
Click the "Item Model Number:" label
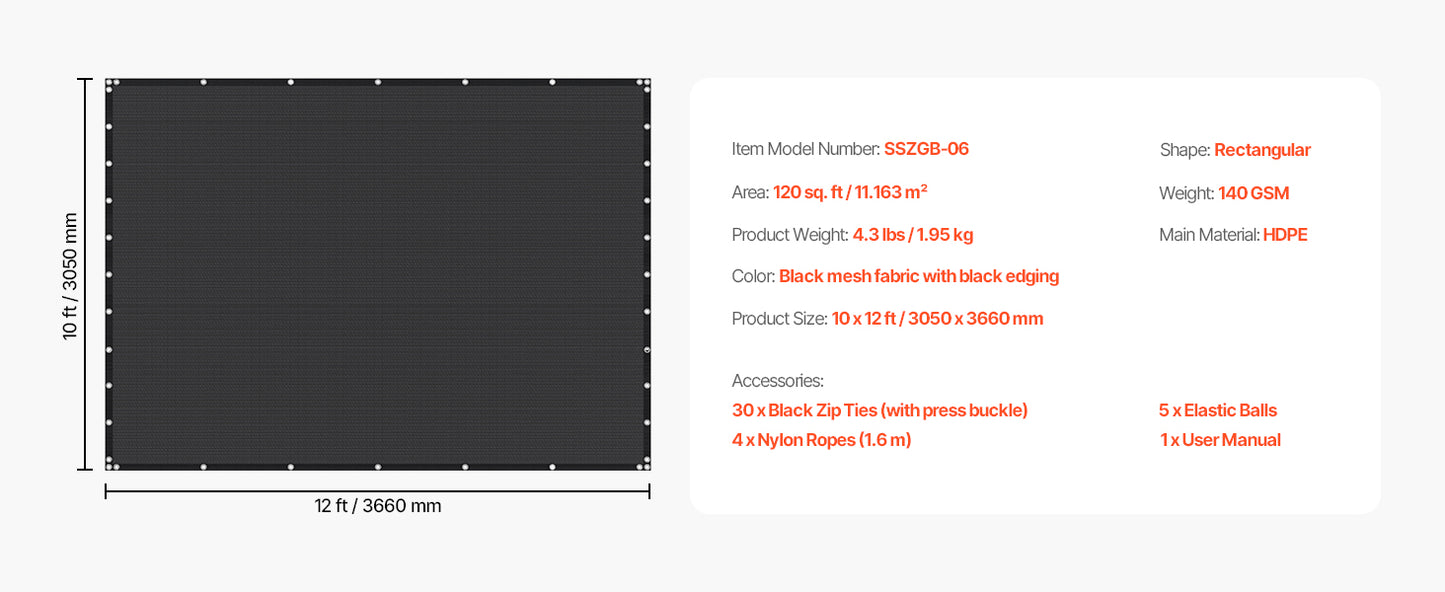tap(805, 149)
